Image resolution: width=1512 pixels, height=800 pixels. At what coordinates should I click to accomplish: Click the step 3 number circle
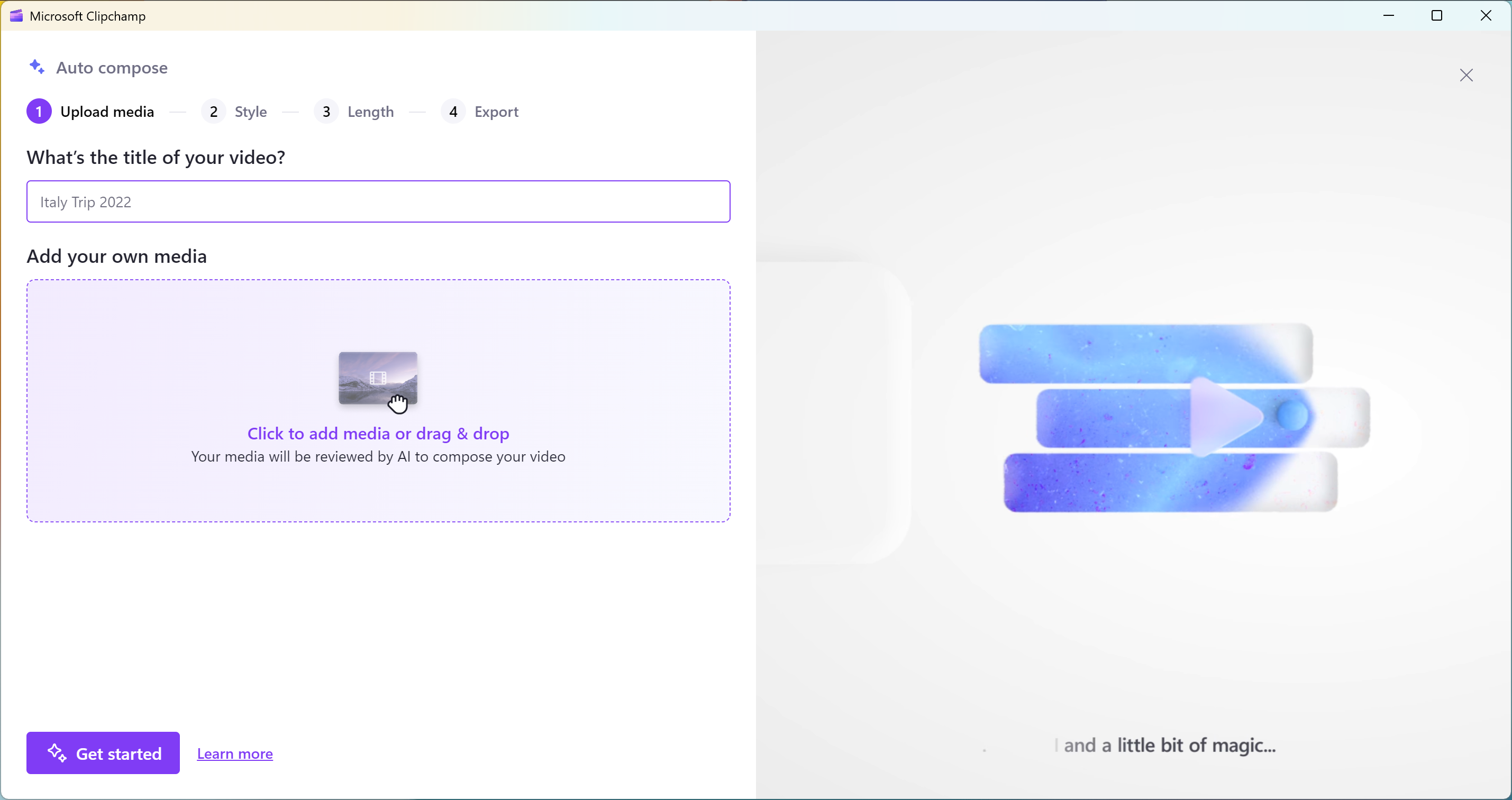click(326, 112)
